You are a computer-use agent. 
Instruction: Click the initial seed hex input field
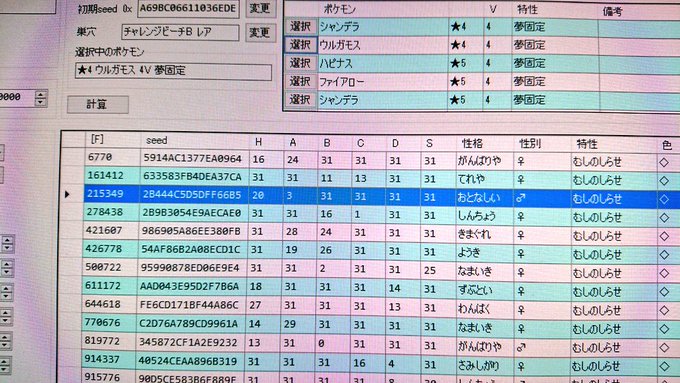[x=188, y=9]
